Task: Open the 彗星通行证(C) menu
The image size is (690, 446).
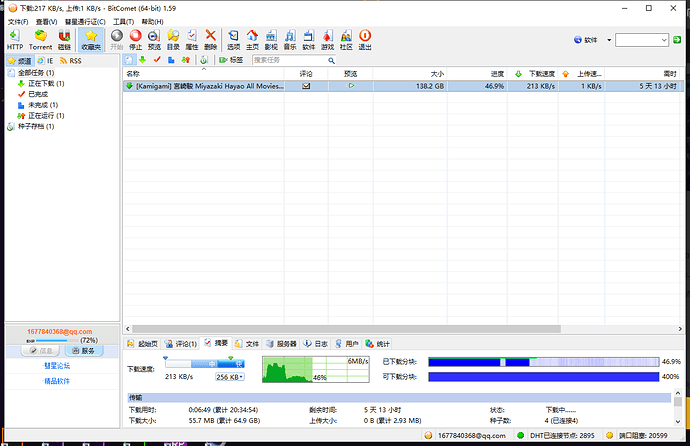Action: (85, 22)
